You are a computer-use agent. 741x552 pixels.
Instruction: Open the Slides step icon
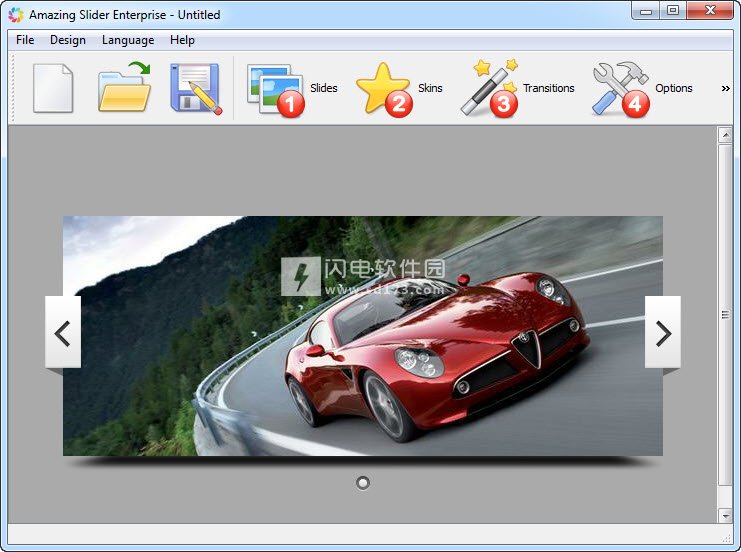pos(276,90)
